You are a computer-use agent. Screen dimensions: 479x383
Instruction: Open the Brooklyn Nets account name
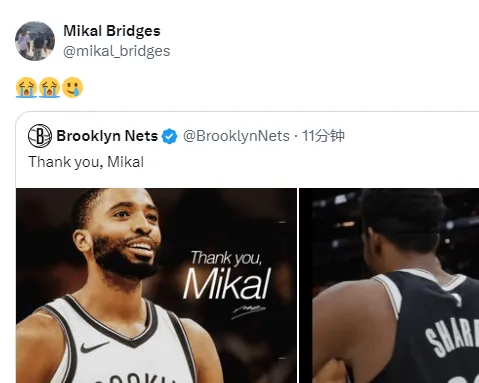click(x=107, y=136)
